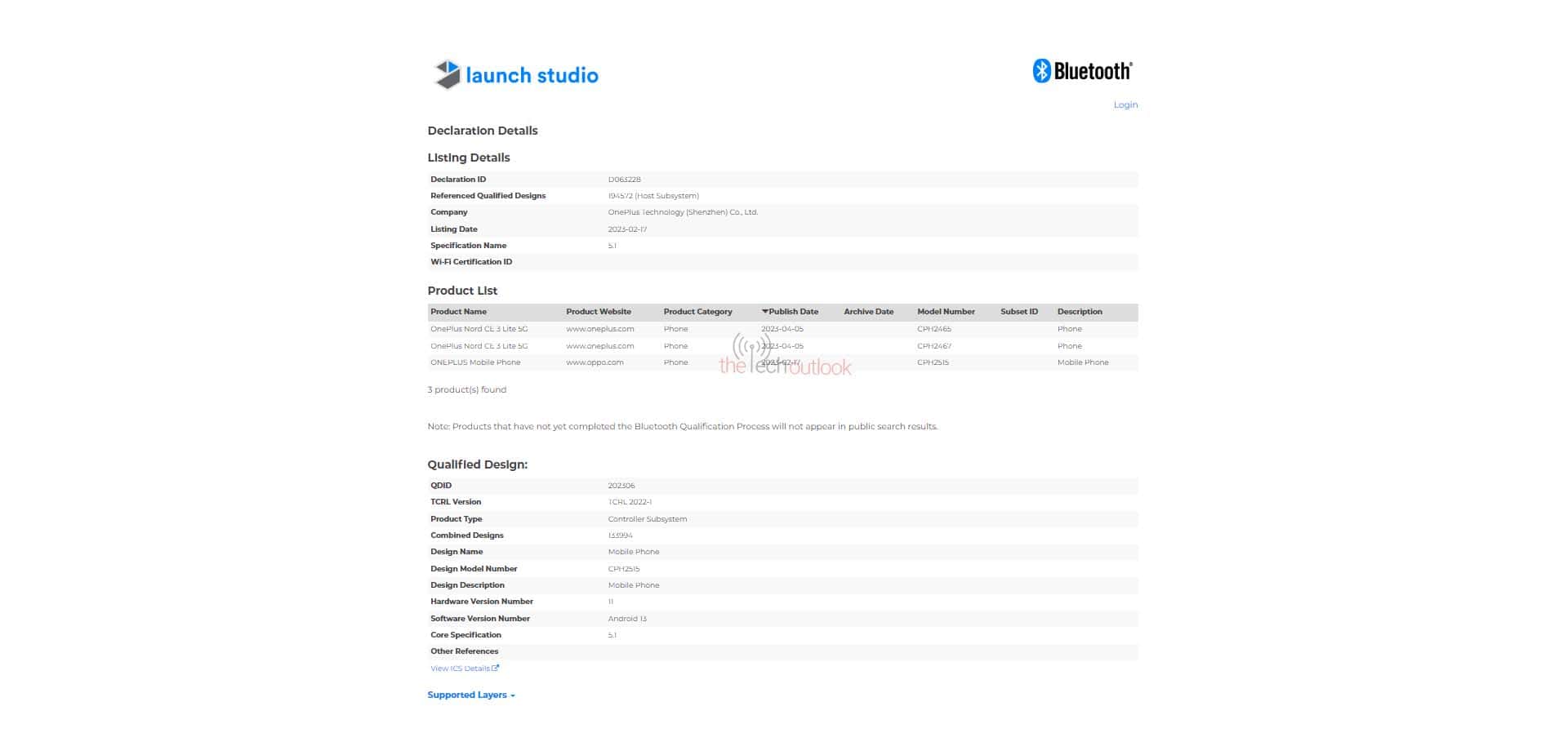Sort by the Description column header
1568x751 pixels.
[1080, 312]
